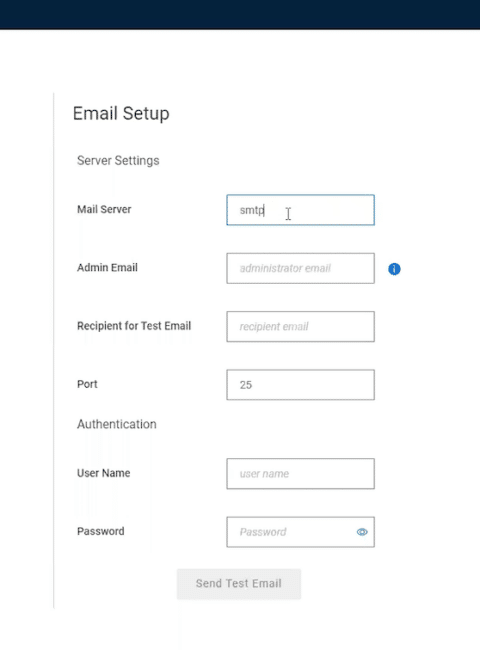Viewport: 480px width, 650px height.
Task: Click the Port label text
Action: click(87, 384)
